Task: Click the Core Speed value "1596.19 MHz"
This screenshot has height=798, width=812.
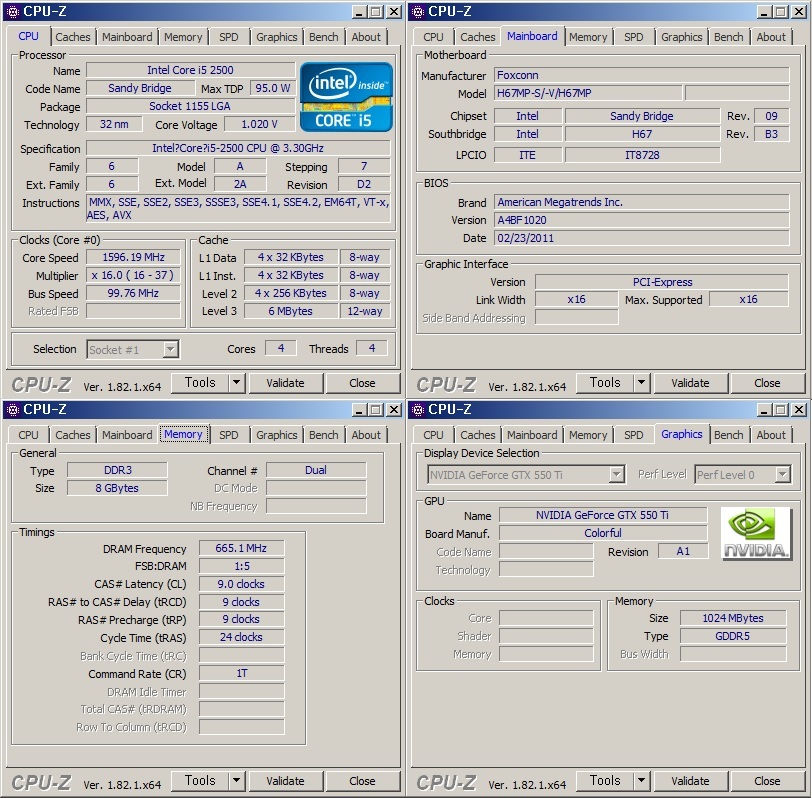Action: pyautogui.click(x=133, y=257)
